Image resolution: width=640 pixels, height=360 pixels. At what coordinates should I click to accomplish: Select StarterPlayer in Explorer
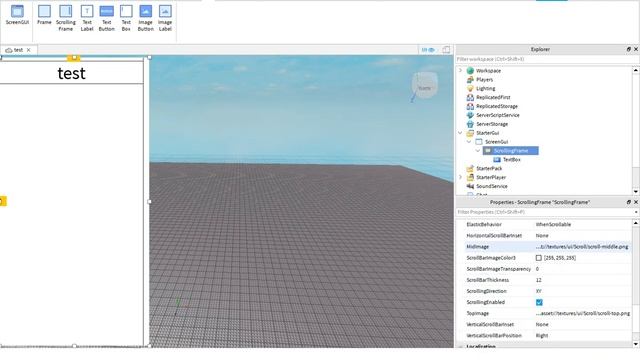491,177
